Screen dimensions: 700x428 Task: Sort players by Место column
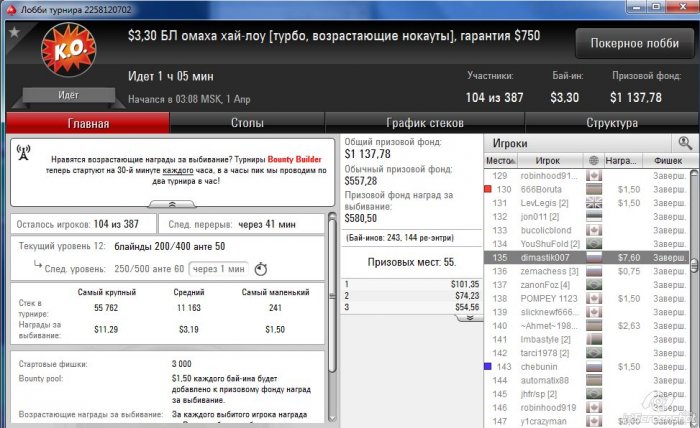tap(500, 161)
